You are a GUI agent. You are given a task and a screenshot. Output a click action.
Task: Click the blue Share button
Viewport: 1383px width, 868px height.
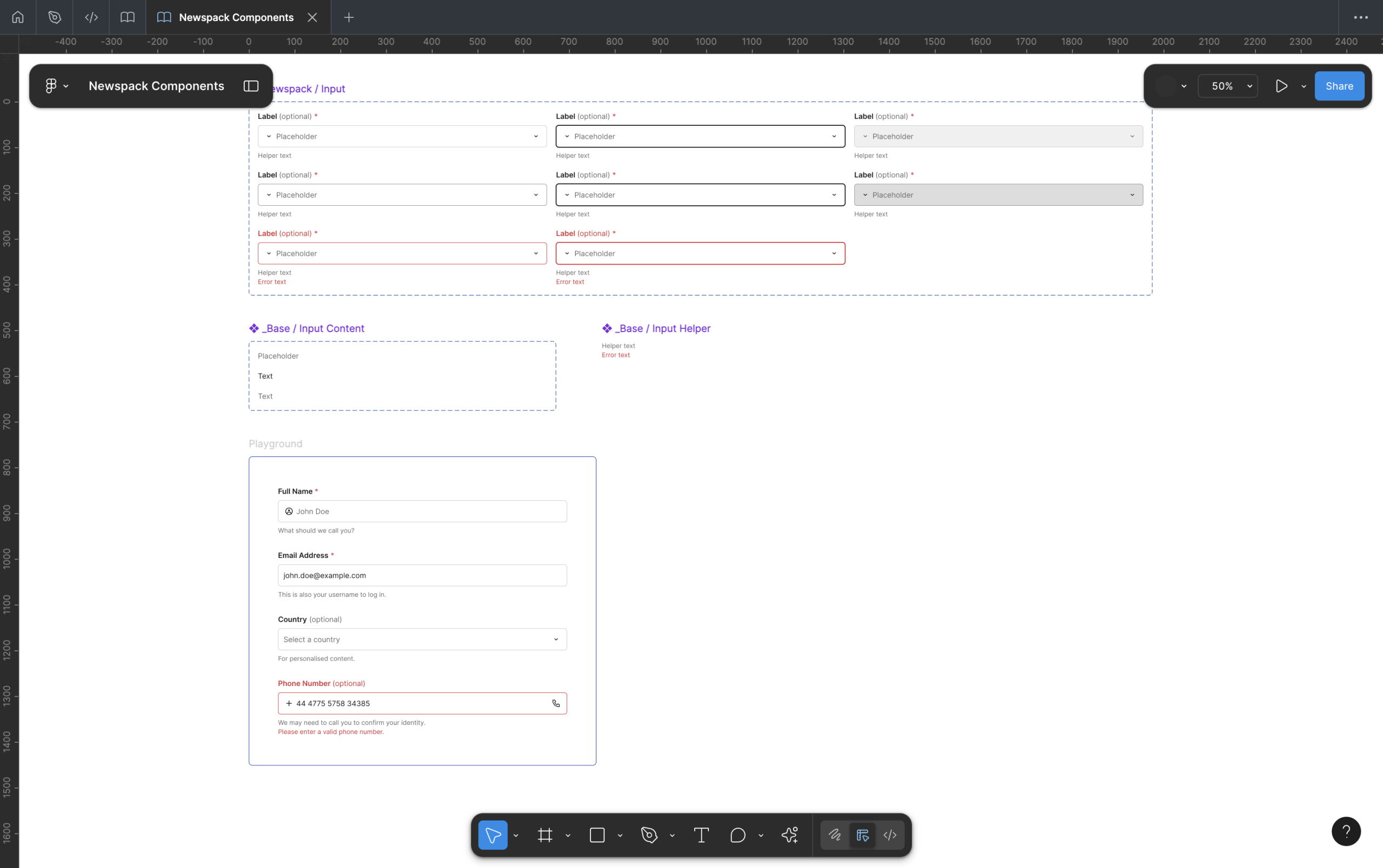click(x=1339, y=86)
